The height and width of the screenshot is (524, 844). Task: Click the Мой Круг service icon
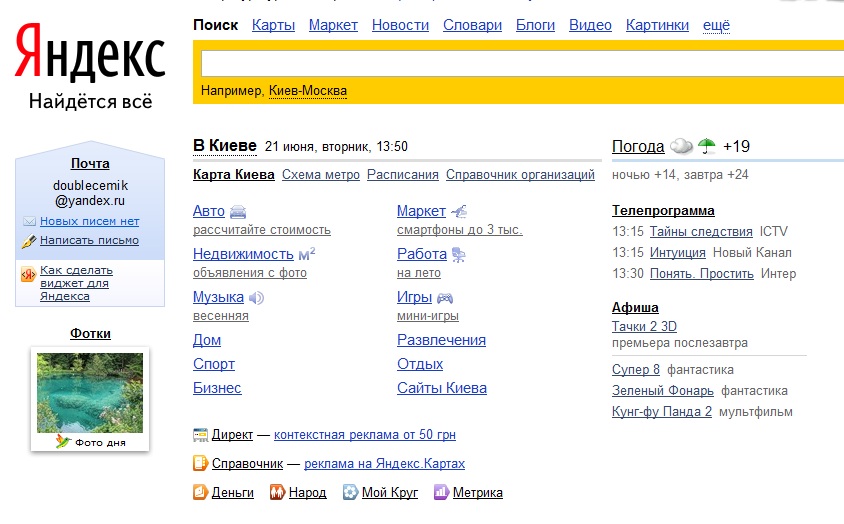[x=350, y=492]
